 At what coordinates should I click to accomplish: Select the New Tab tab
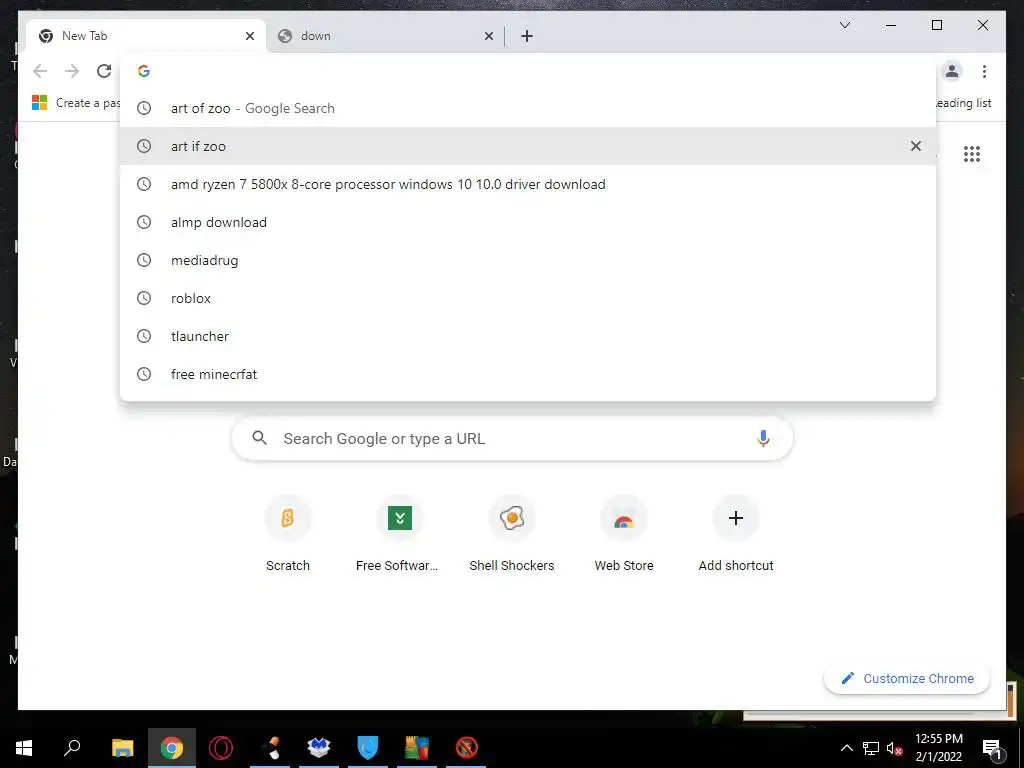click(x=146, y=36)
